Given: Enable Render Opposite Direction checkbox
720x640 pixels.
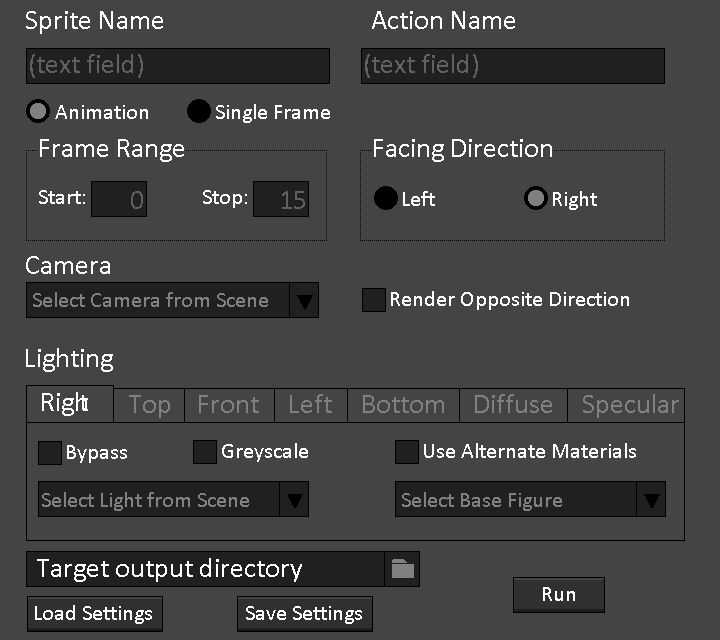Looking at the screenshot, I should (374, 300).
